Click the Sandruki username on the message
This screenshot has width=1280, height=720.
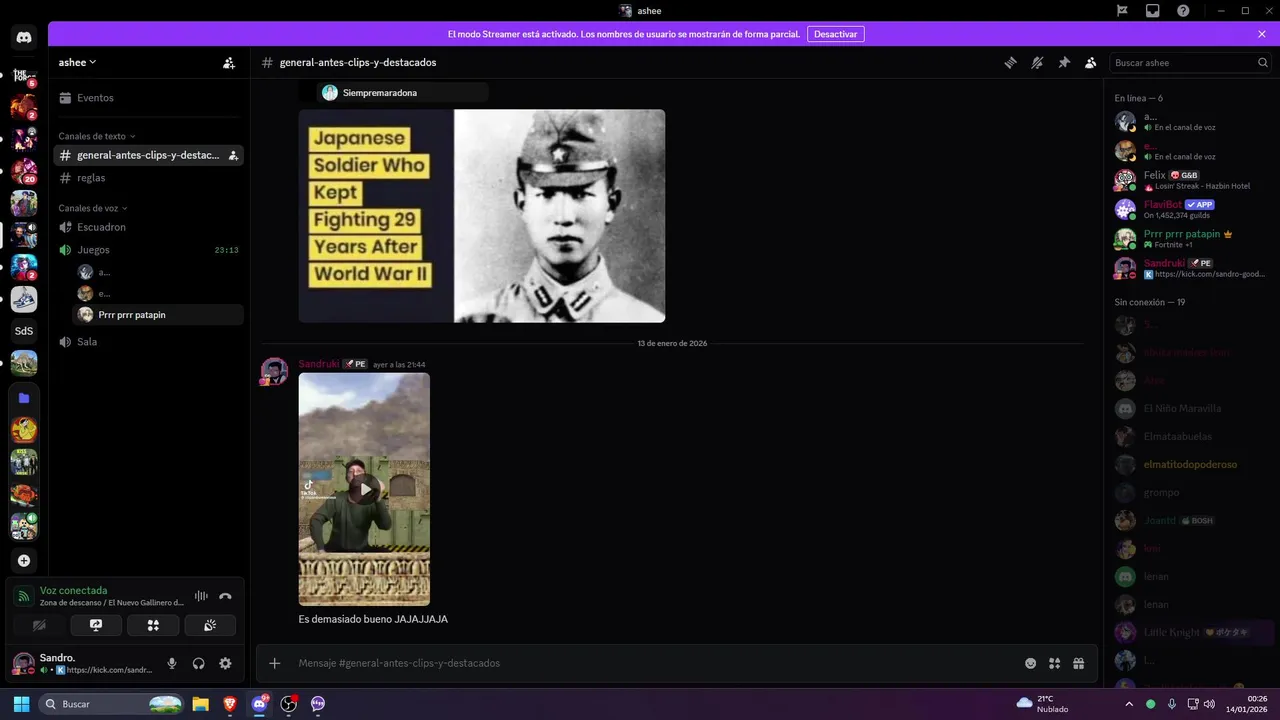click(x=319, y=364)
